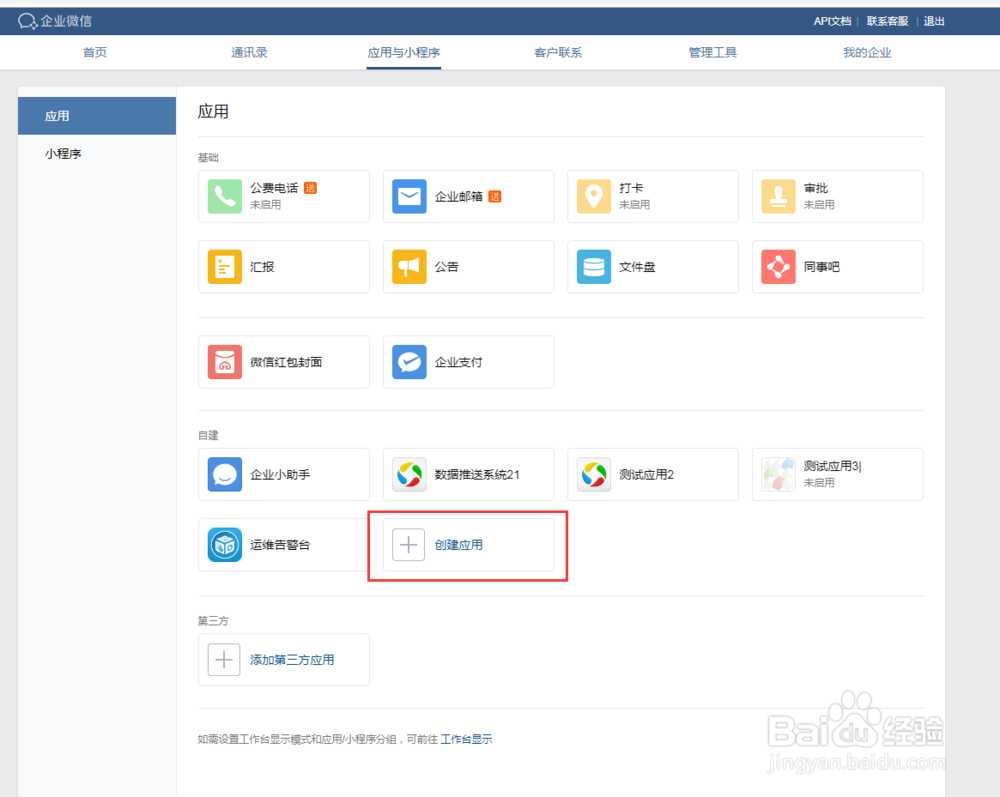Image resolution: width=1000 pixels, height=797 pixels.
Task: Open the 打卡 attendance app
Action: [653, 196]
